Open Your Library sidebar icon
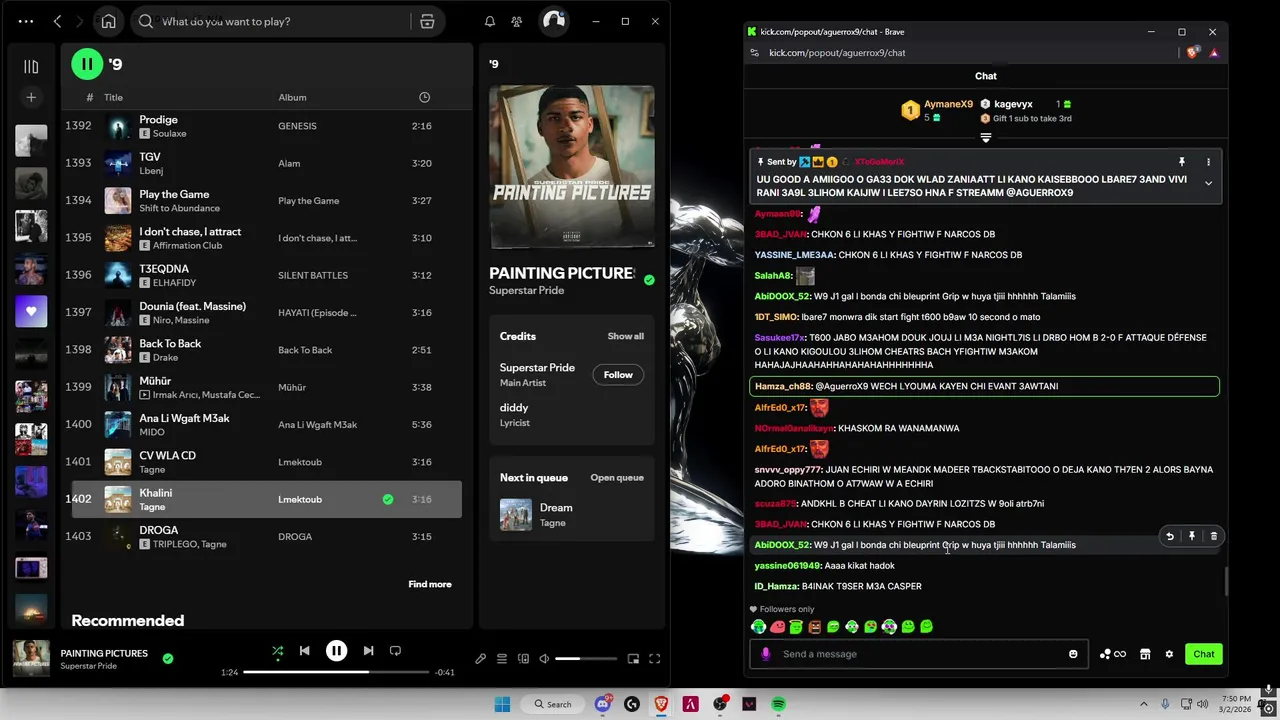Viewport: 1280px width, 720px height. [31, 67]
